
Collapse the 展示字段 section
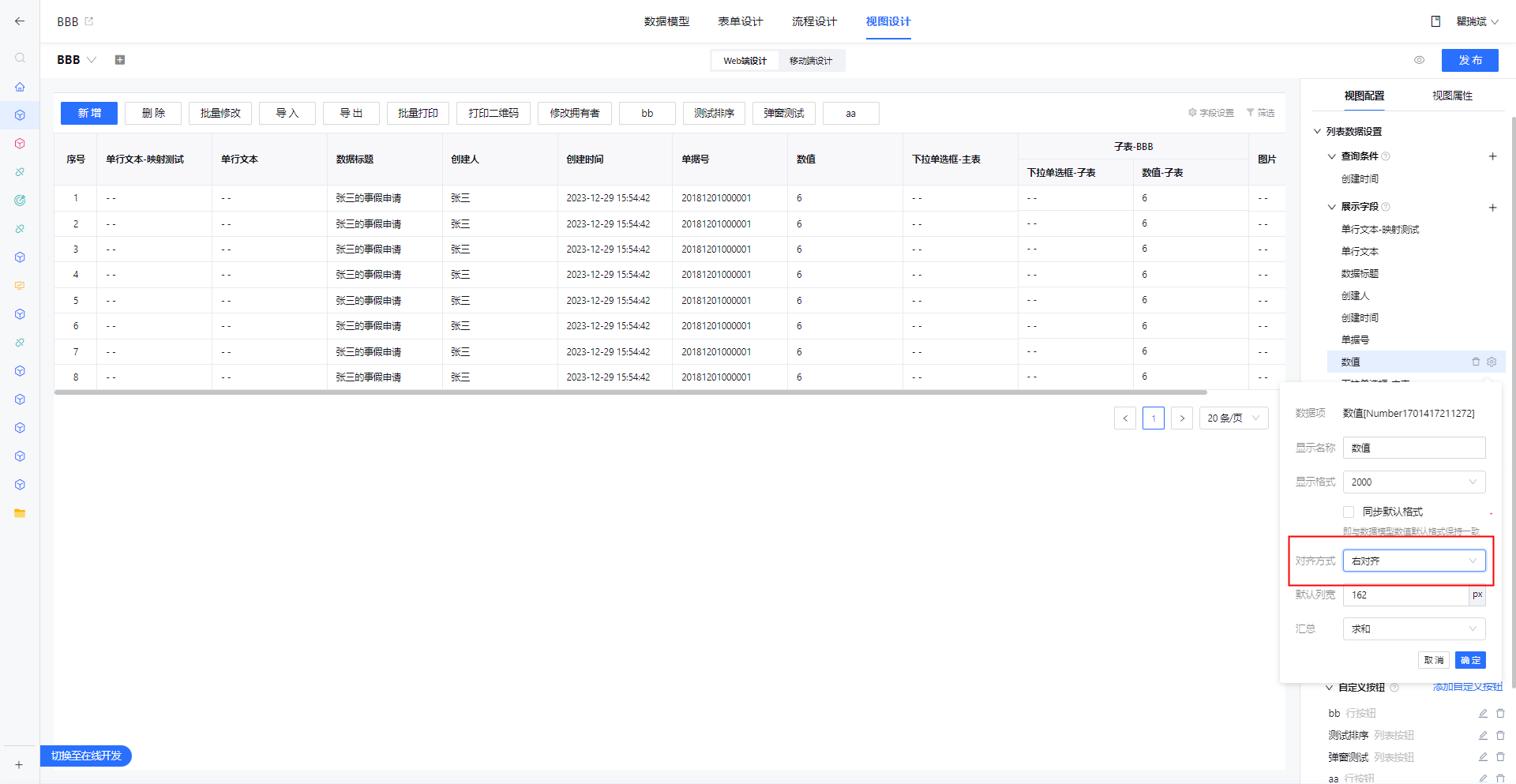(x=1332, y=207)
